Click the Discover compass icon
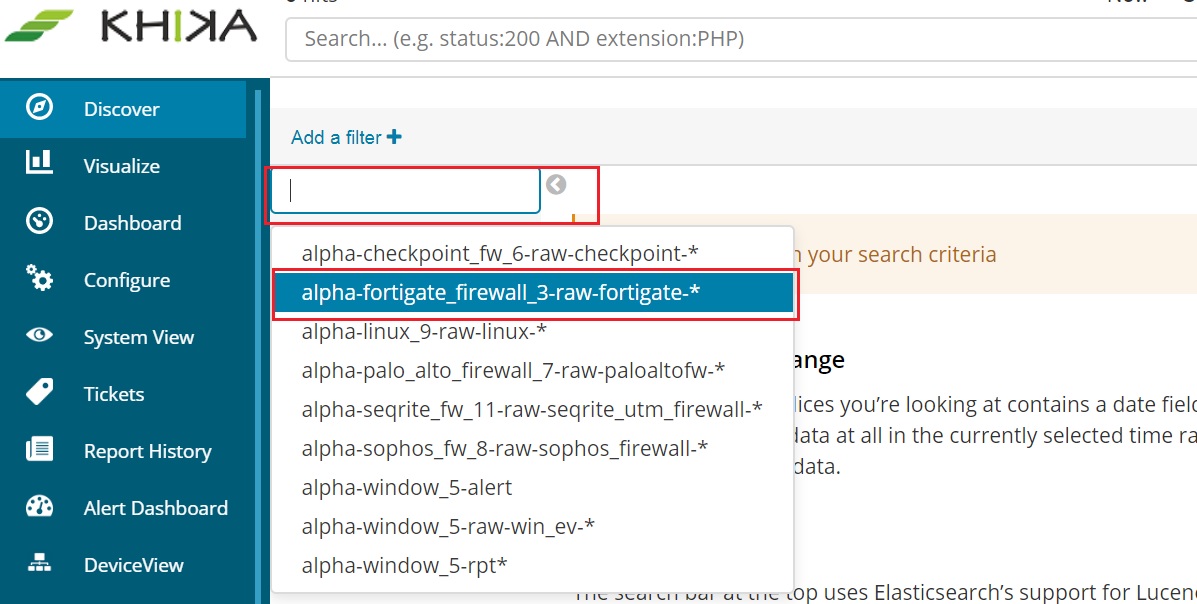This screenshot has height=604, width=1197. (40, 108)
